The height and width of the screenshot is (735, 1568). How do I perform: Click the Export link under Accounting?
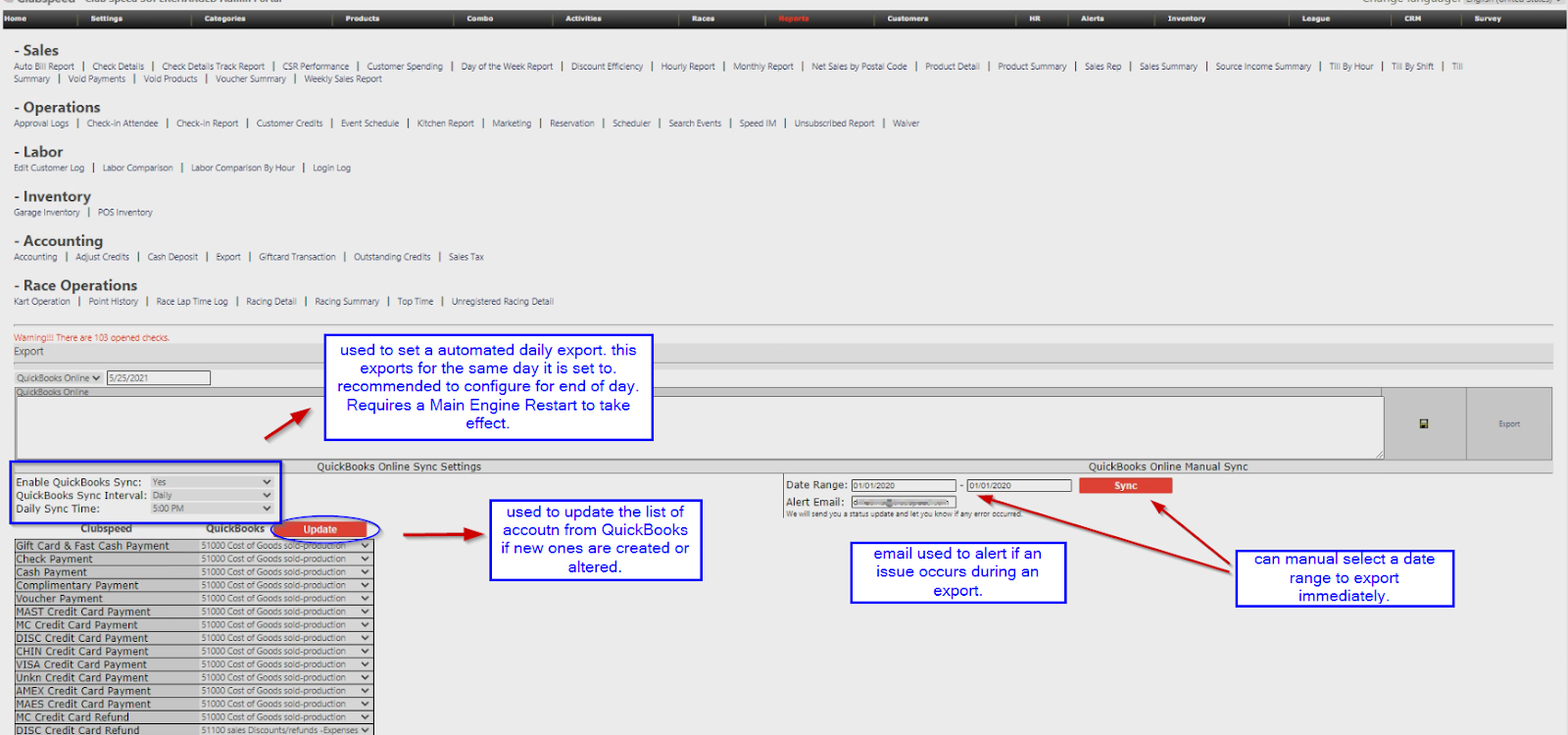(x=228, y=258)
